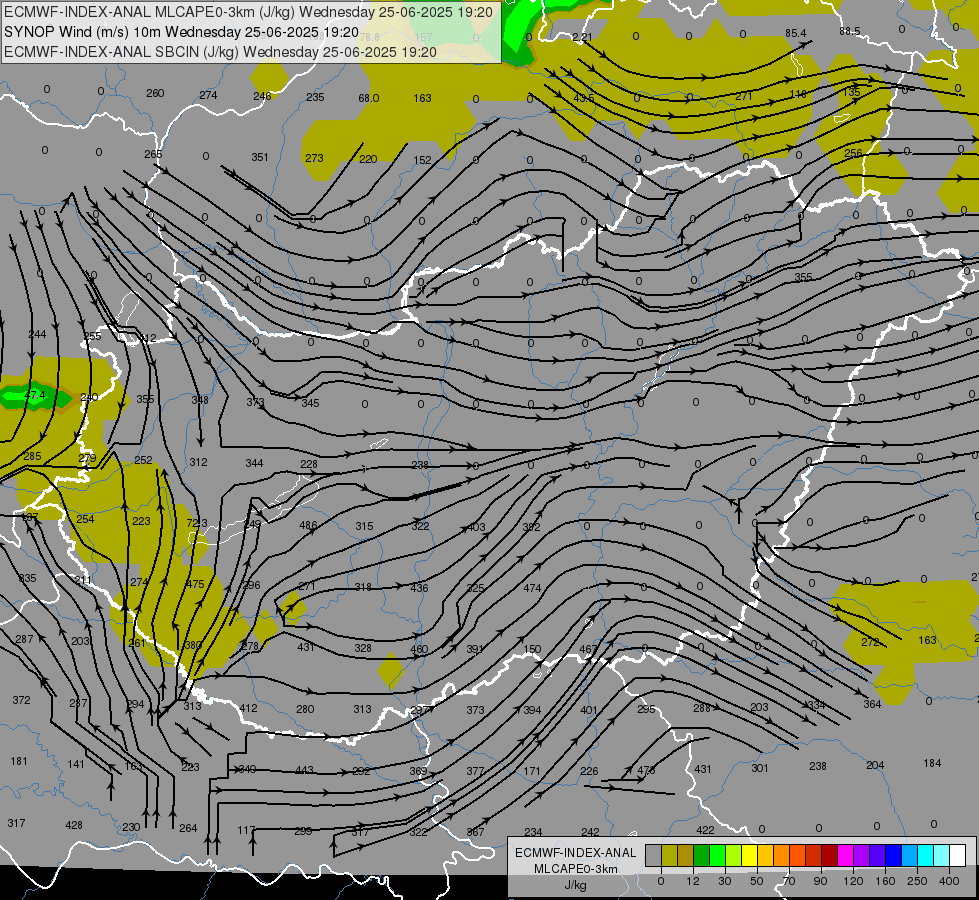
Task: Click the pure blue legend swatch
Action: (x=894, y=855)
